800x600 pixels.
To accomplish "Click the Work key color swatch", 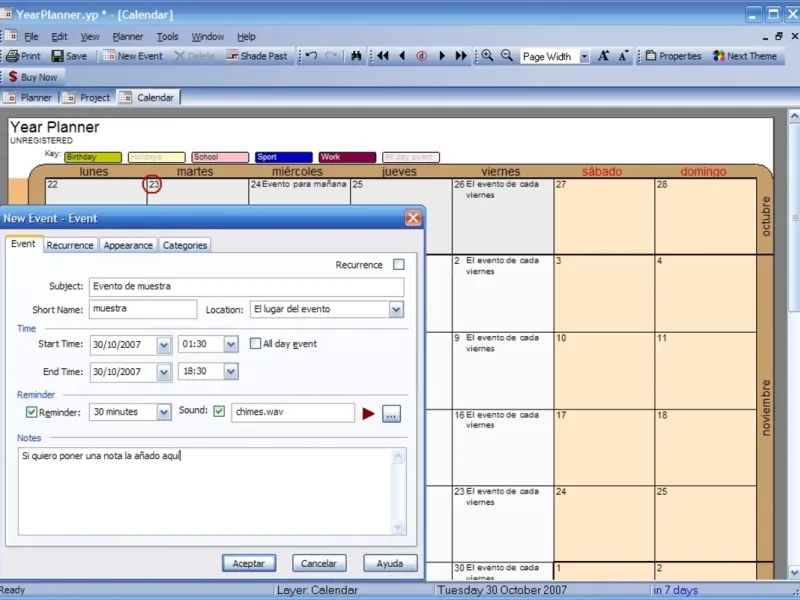I will pos(347,157).
